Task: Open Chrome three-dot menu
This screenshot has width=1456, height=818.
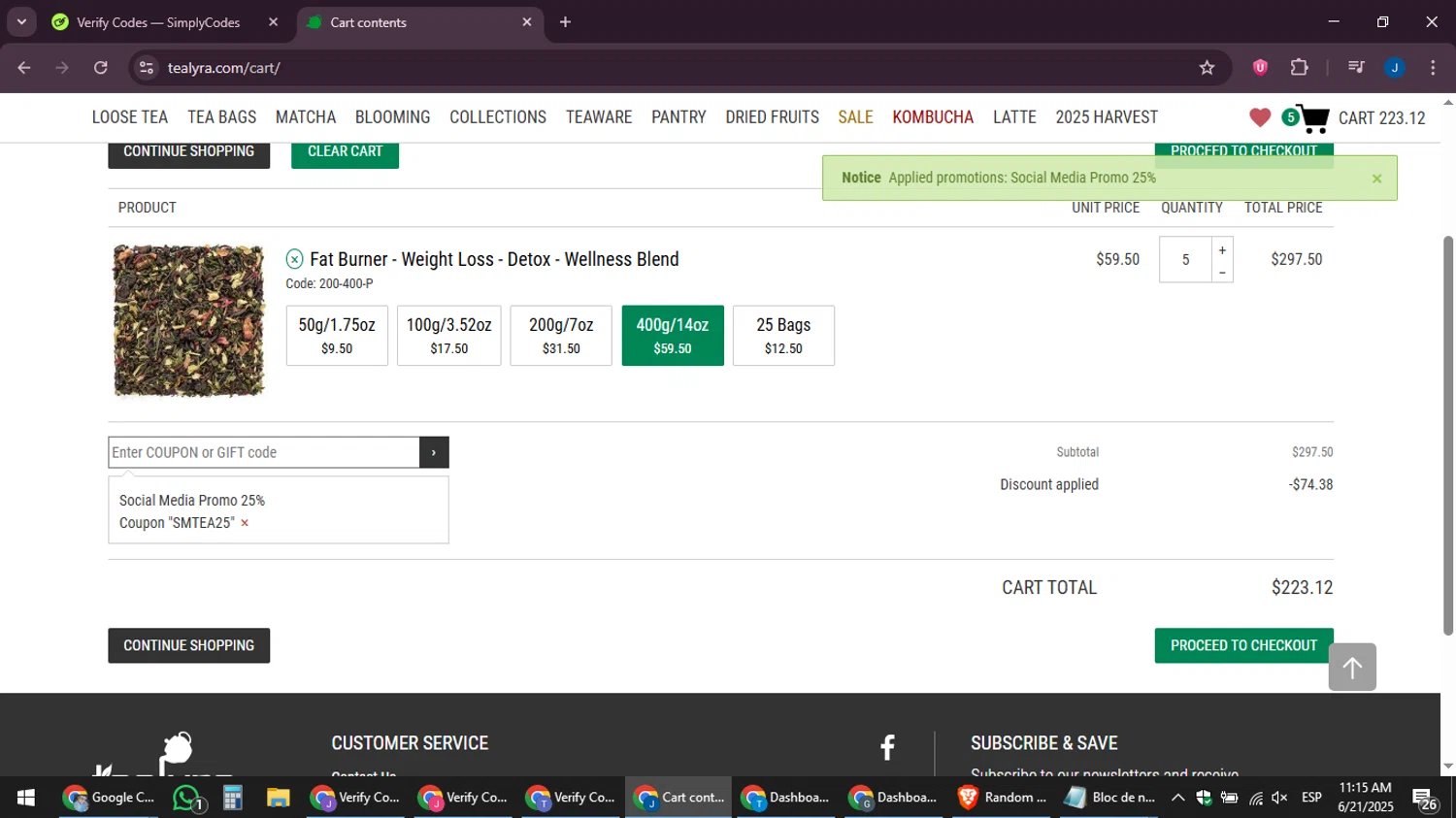Action: [1433, 67]
